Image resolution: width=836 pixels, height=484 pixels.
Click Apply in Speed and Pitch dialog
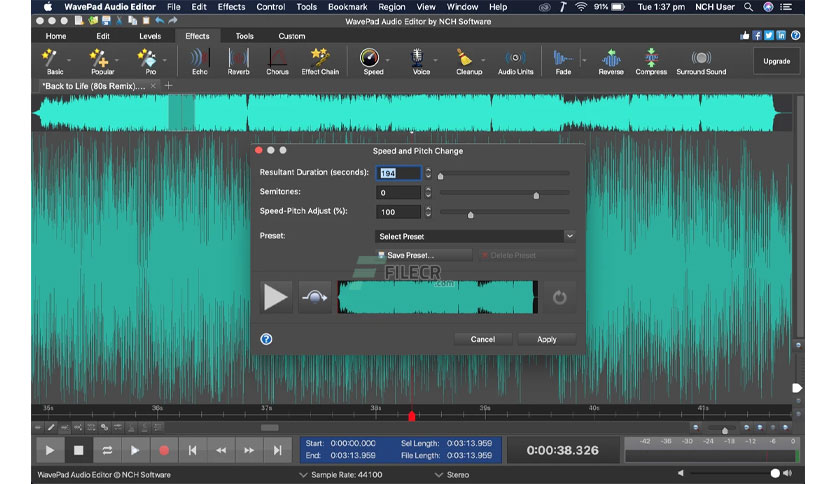click(546, 339)
